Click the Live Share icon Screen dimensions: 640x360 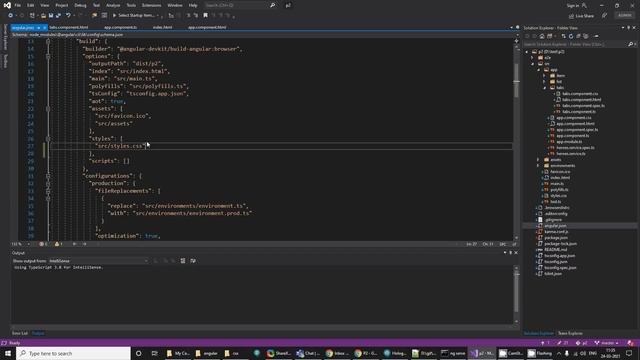click(571, 16)
